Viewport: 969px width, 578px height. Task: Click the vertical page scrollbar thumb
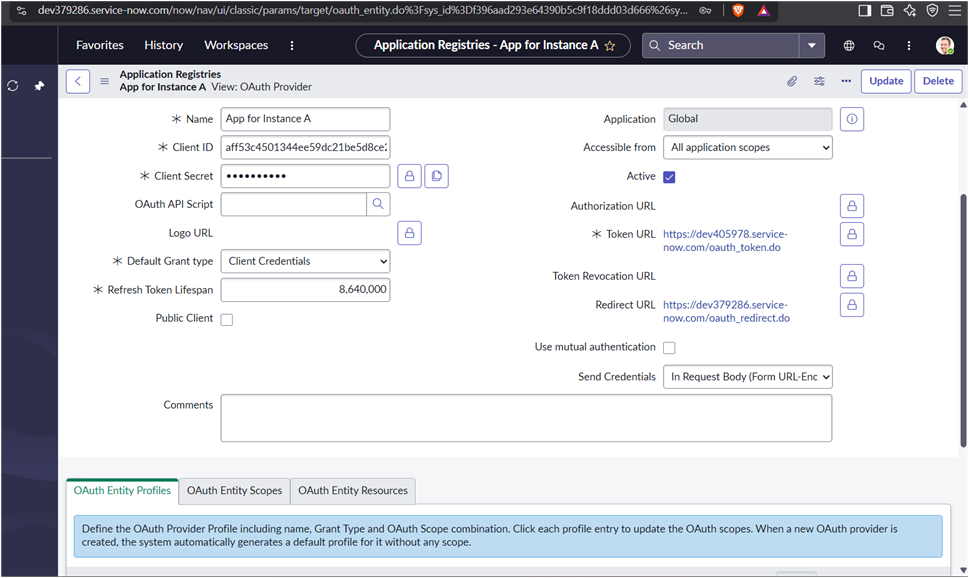tap(963, 321)
